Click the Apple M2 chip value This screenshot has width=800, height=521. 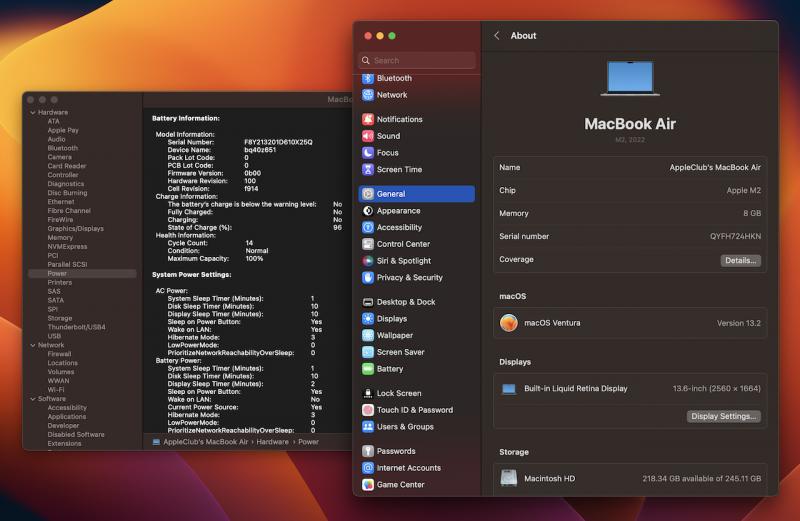click(x=743, y=190)
